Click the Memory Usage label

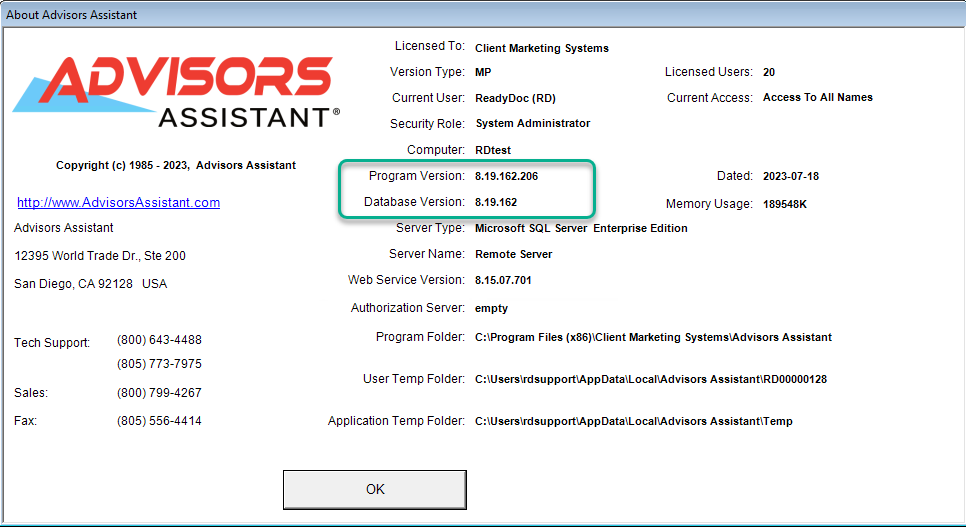click(x=709, y=204)
